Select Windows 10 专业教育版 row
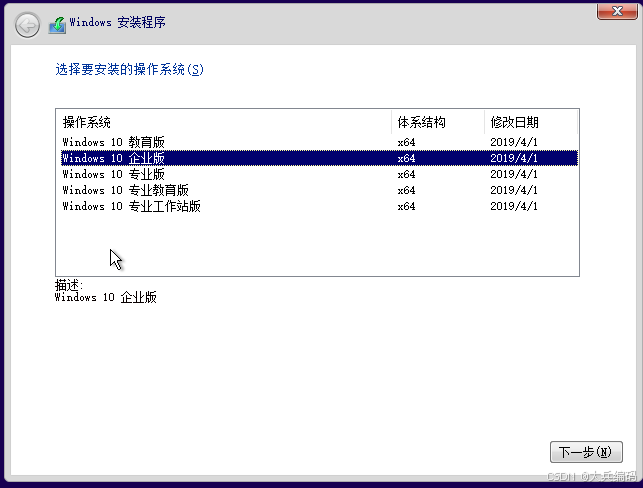 pos(319,190)
